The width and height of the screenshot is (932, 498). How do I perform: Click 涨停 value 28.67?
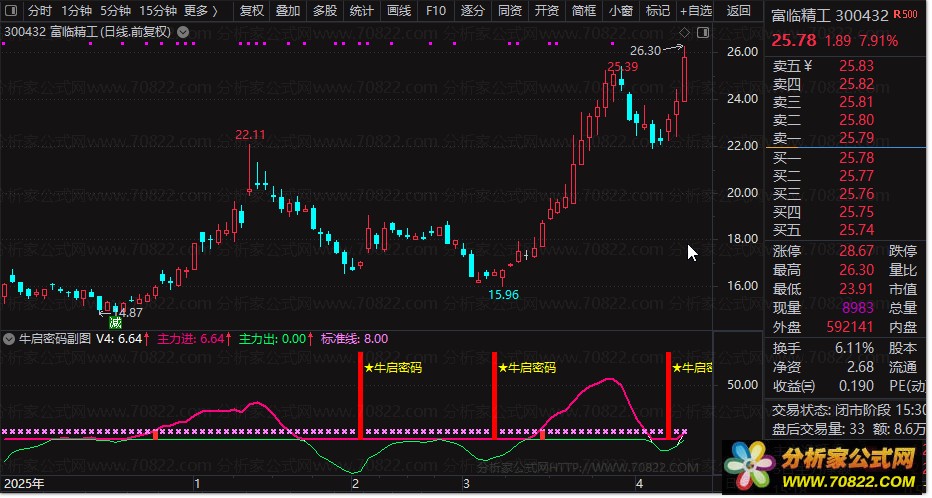pos(857,251)
